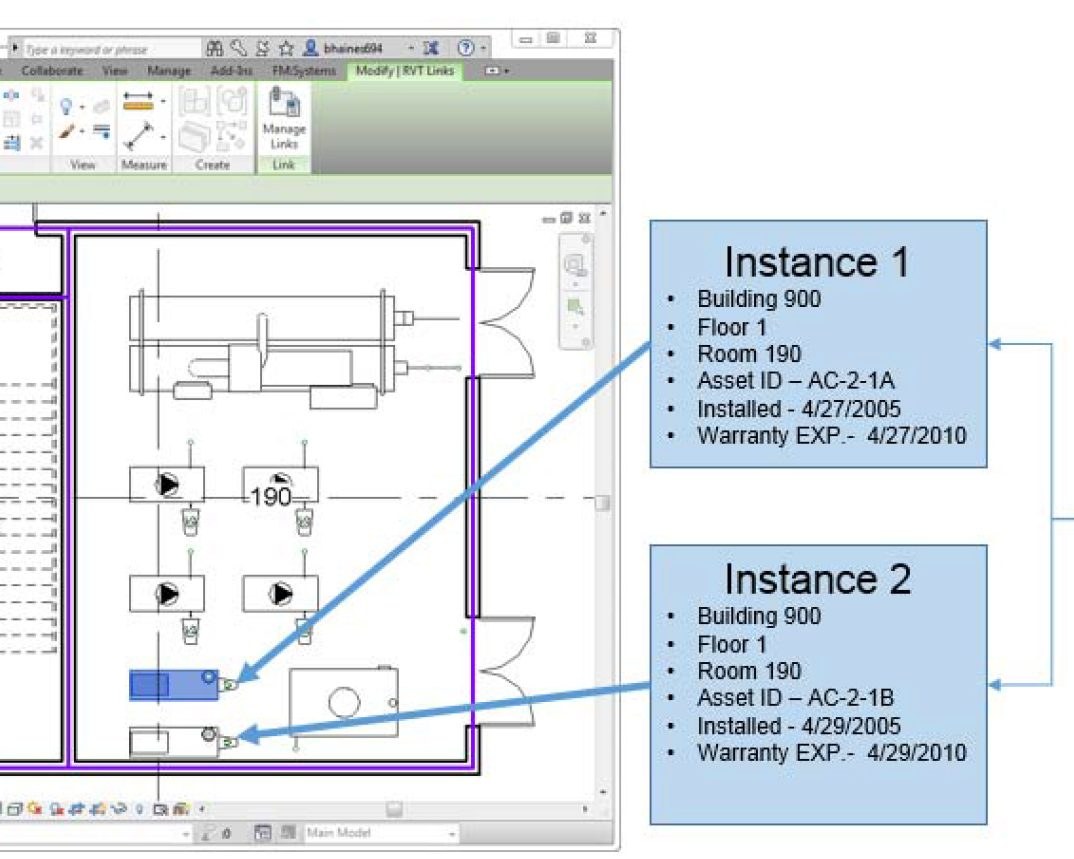Expand the Zoom Region dropdown arrow

click(x=575, y=325)
